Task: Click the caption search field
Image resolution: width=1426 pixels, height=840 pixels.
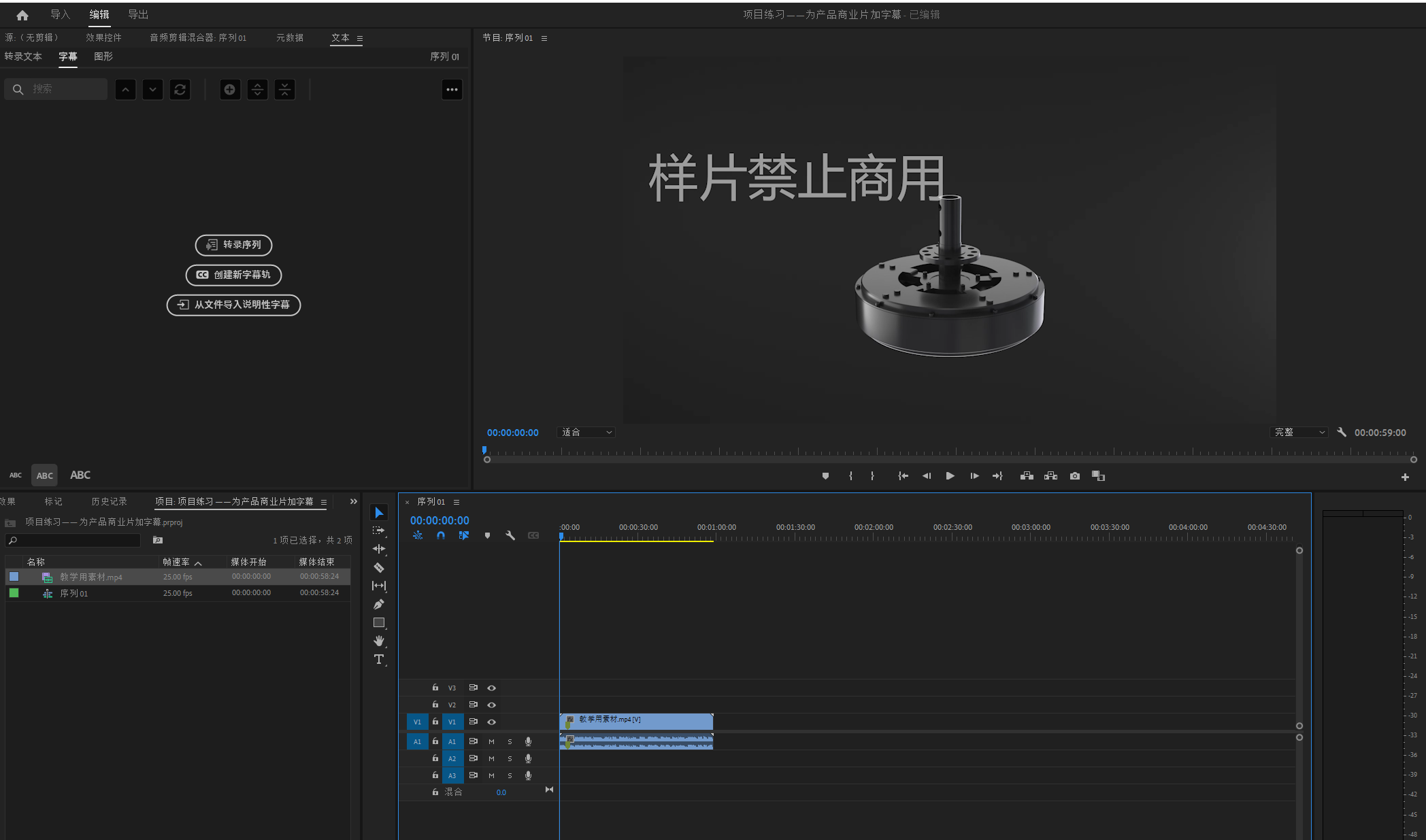Action: tap(65, 89)
